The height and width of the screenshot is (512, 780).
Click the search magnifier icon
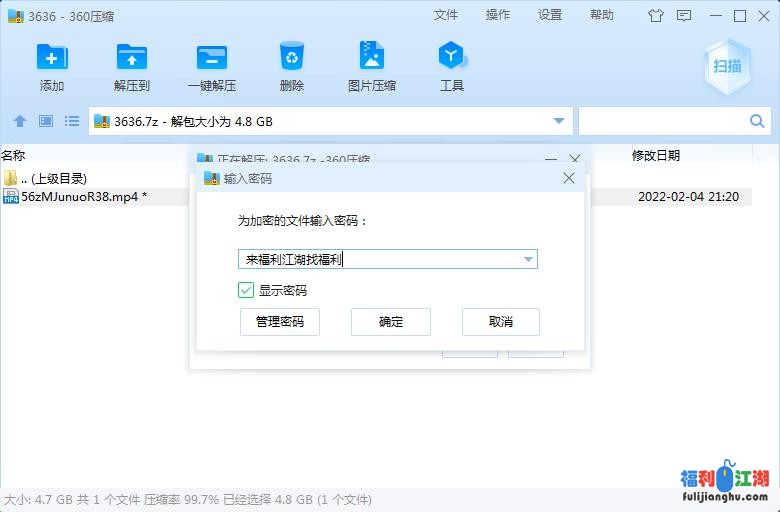[x=757, y=121]
